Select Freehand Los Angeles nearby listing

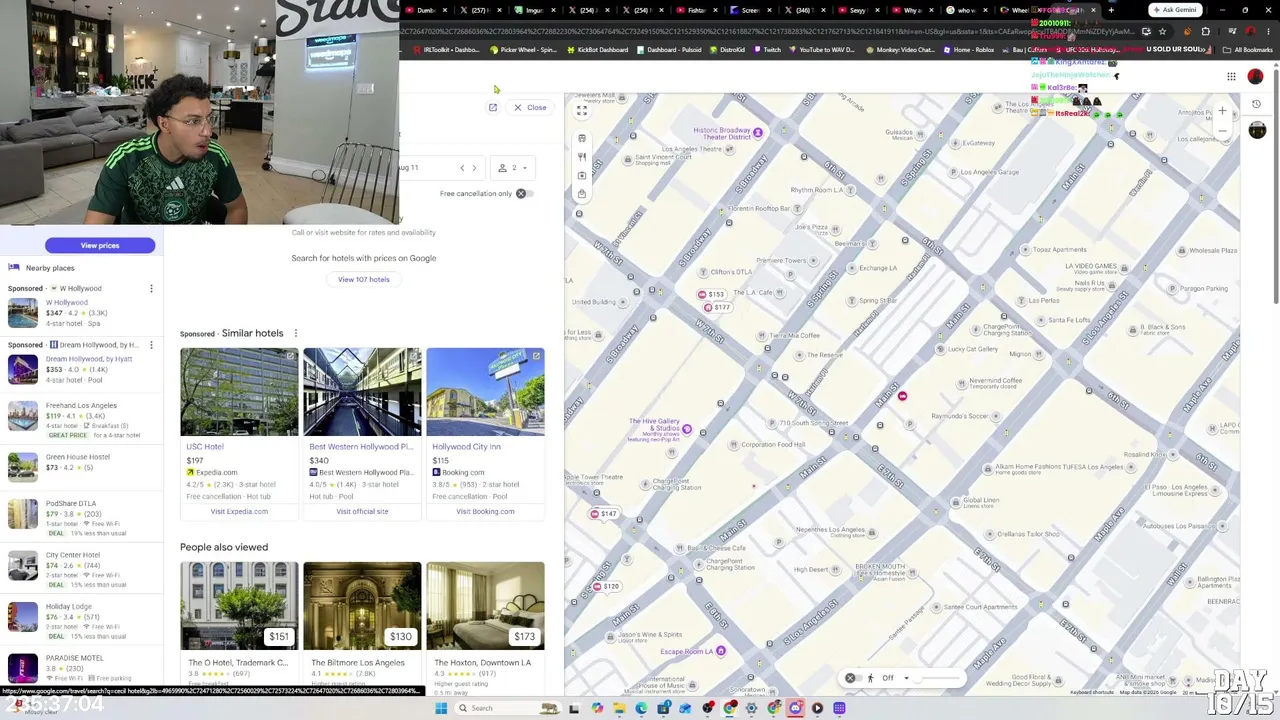(80, 420)
